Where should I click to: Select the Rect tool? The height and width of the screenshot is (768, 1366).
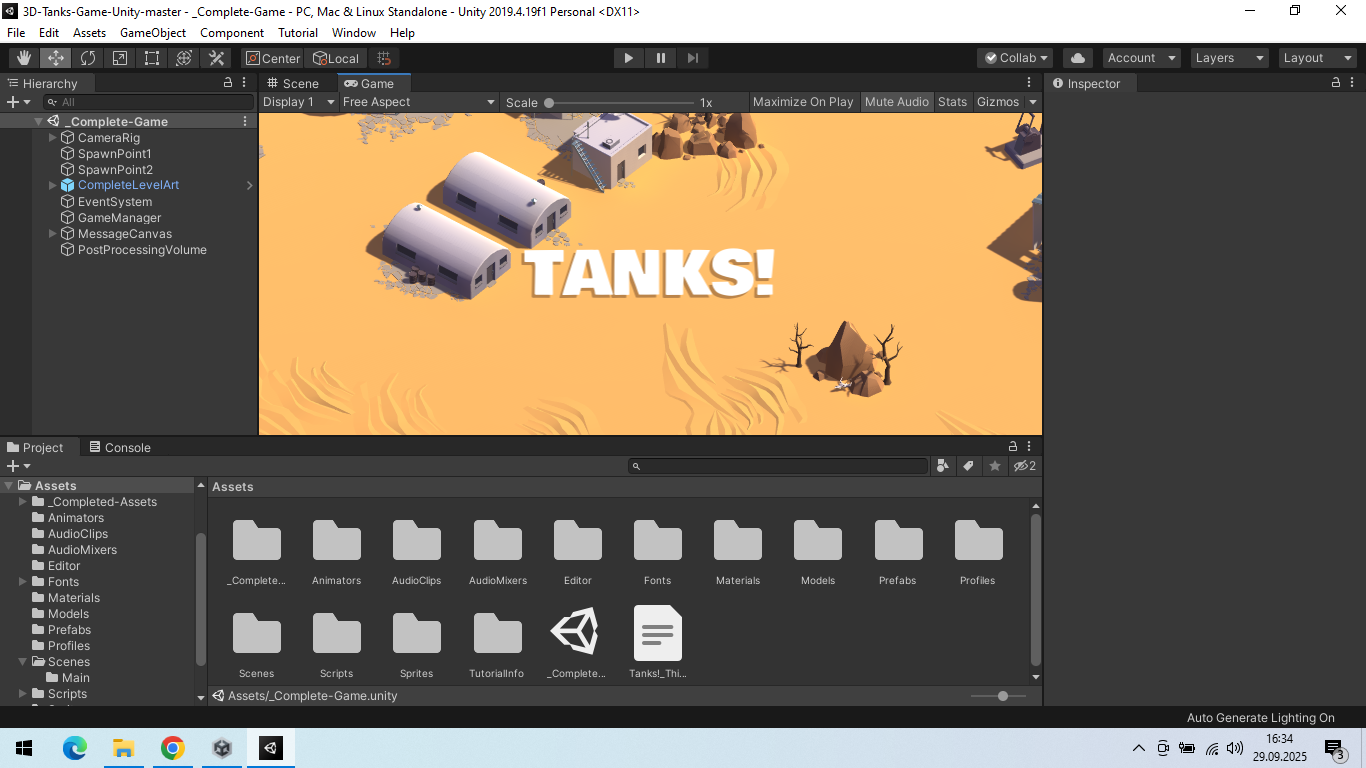(152, 58)
